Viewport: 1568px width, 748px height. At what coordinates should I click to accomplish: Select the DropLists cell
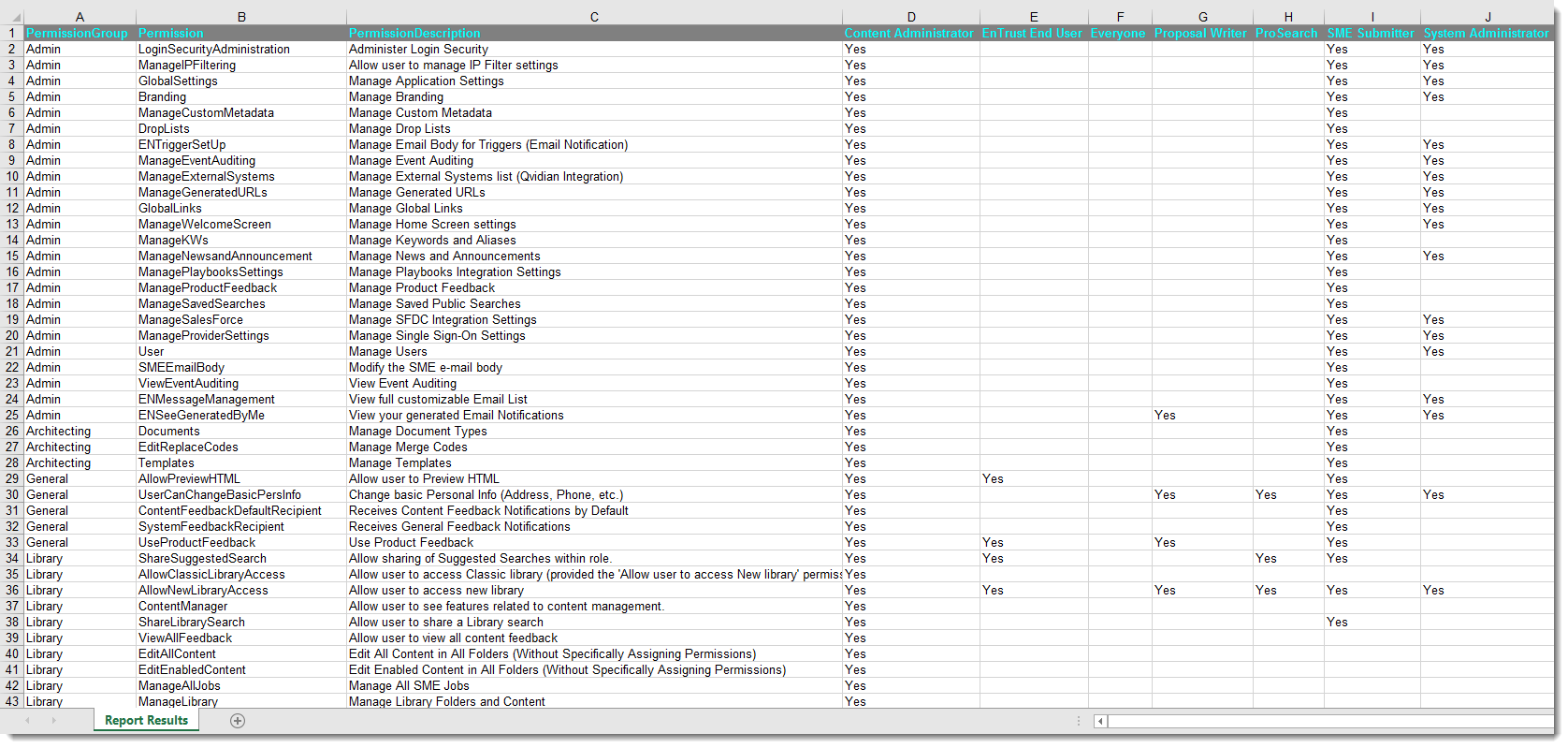pos(241,128)
